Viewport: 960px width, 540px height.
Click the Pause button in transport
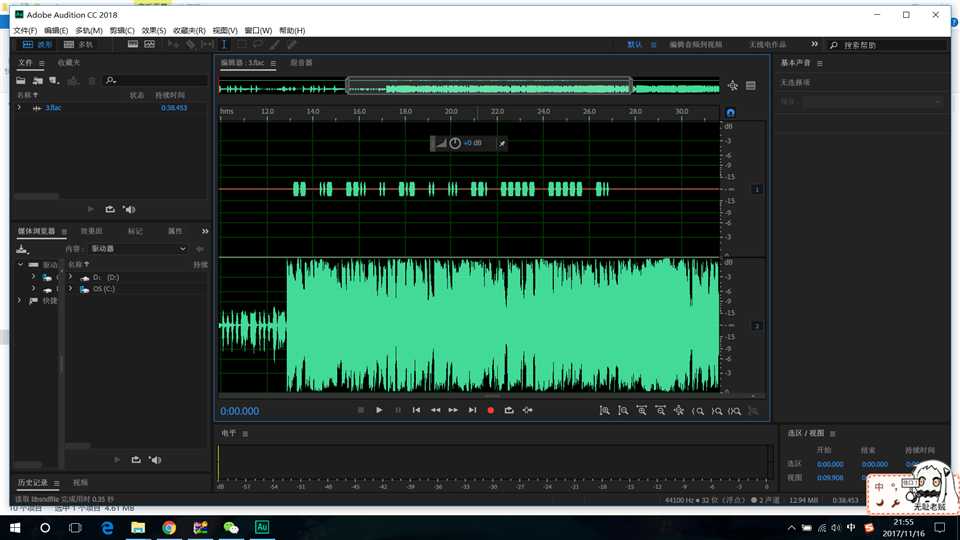[x=398, y=410]
